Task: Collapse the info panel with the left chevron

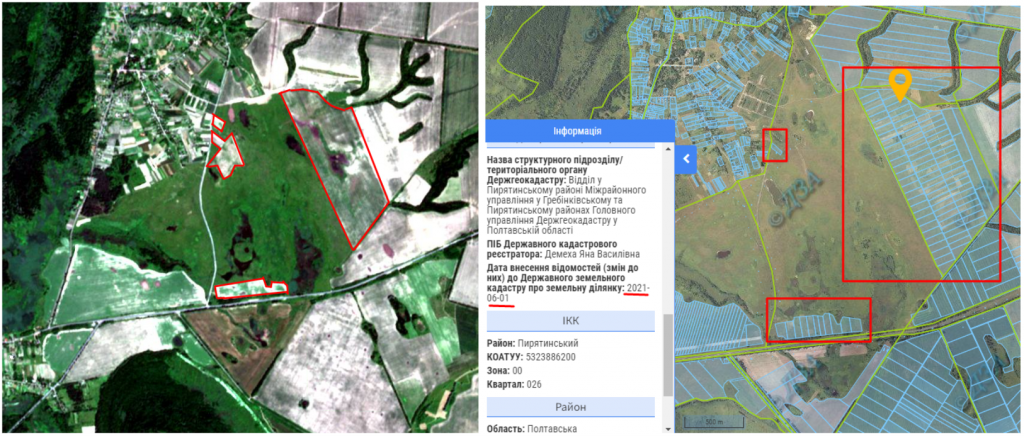Action: (x=686, y=159)
